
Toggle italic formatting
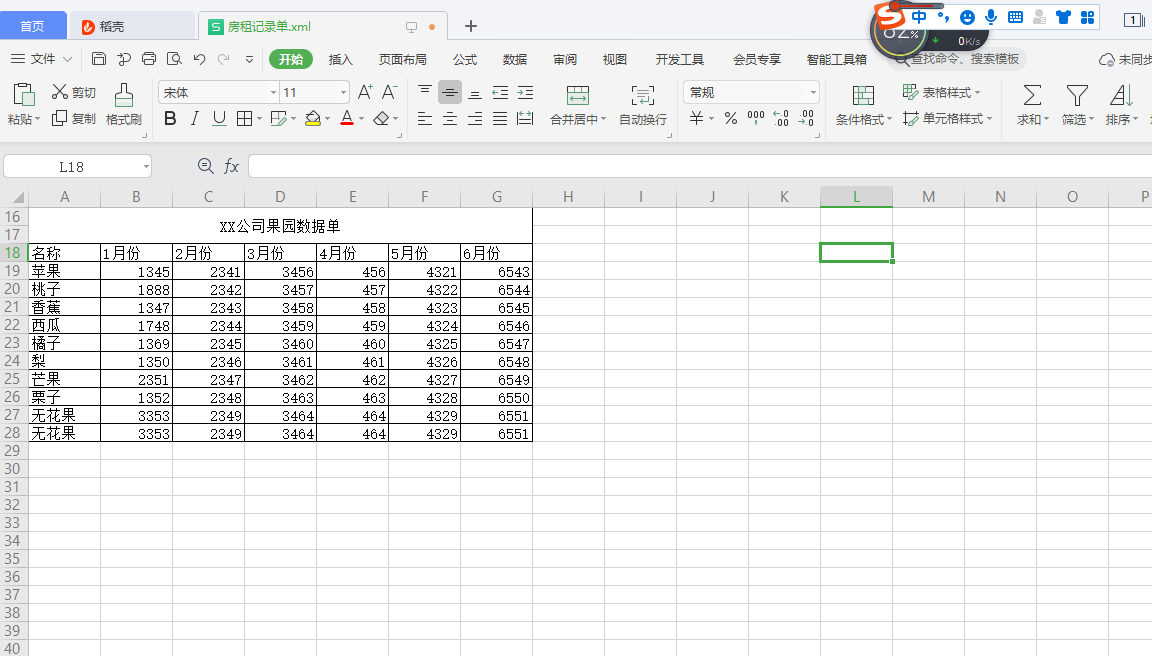pos(195,118)
